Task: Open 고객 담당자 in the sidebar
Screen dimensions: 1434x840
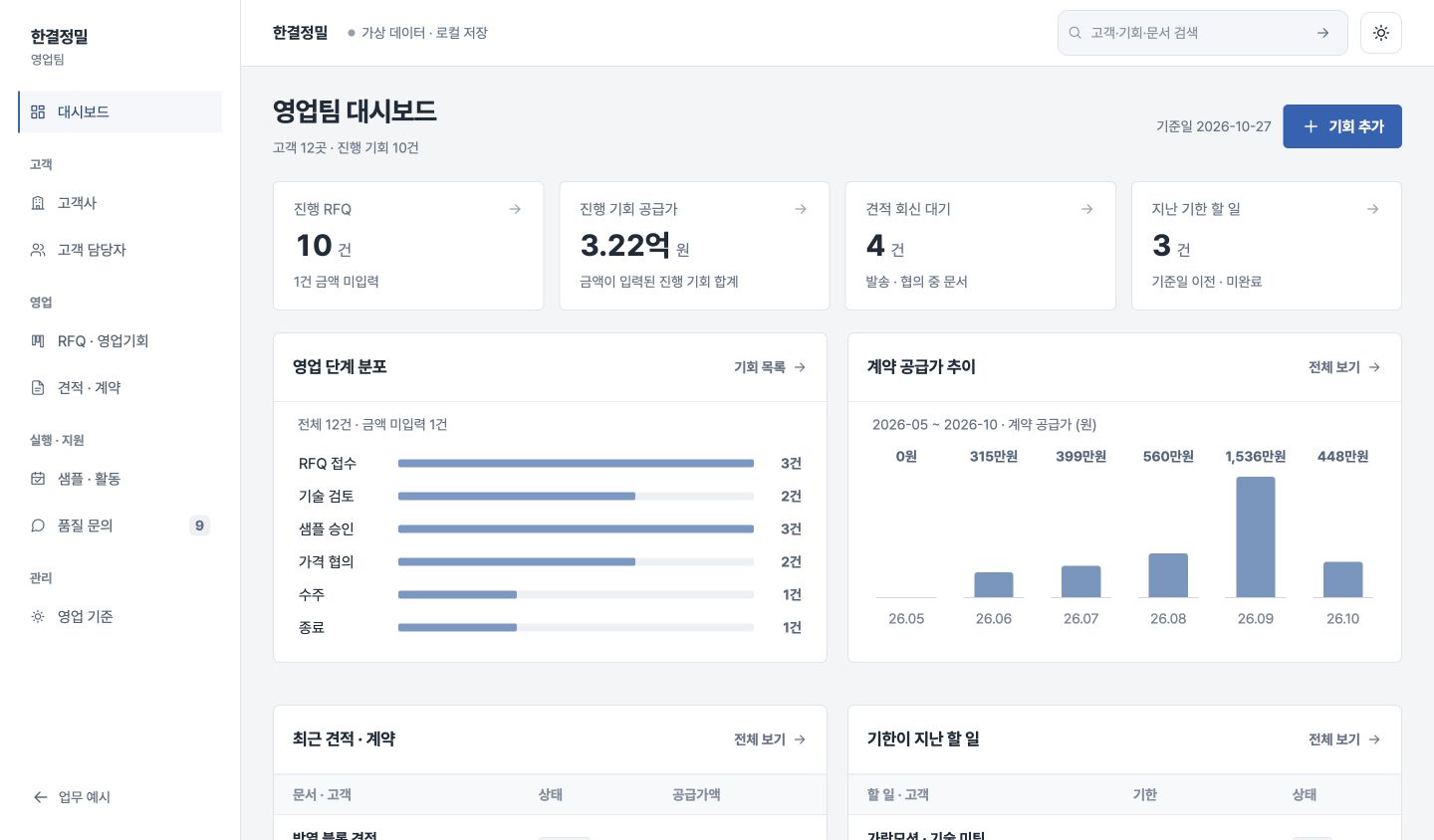Action: coord(120,250)
